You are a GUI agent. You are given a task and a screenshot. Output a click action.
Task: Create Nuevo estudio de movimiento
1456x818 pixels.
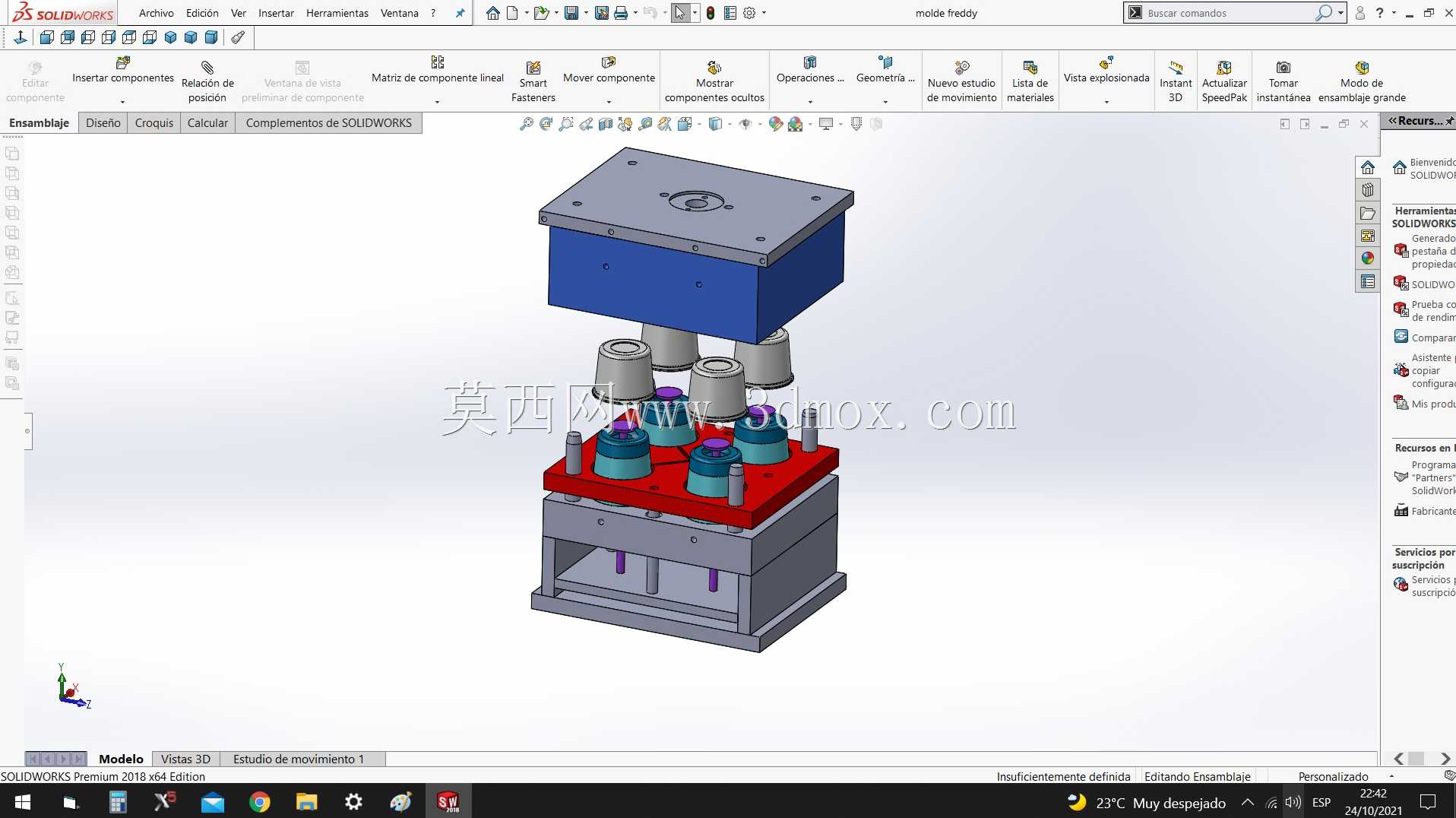coord(961,81)
